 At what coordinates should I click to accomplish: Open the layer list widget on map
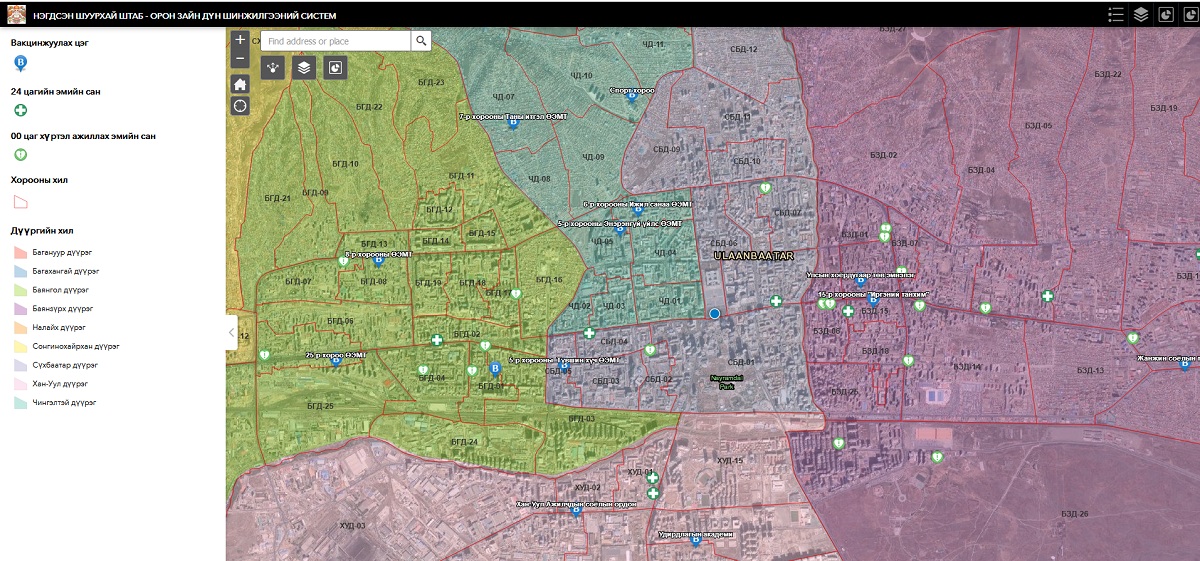pyautogui.click(x=304, y=68)
